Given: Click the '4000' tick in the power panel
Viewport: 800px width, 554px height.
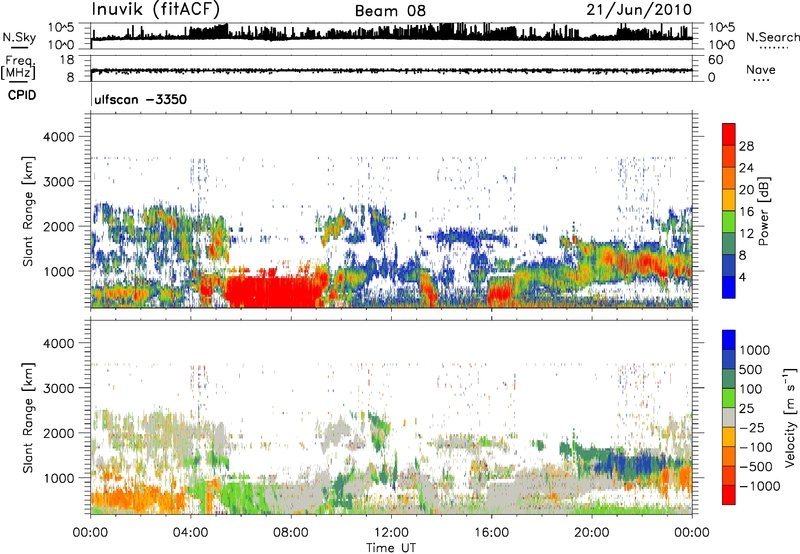Looking at the screenshot, I should (58, 137).
